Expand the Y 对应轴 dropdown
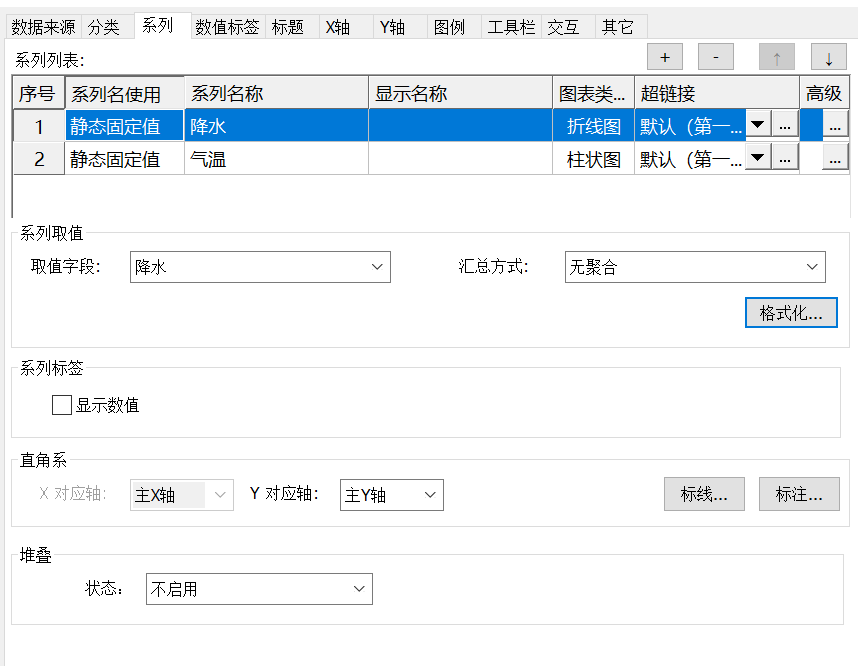 coord(430,494)
